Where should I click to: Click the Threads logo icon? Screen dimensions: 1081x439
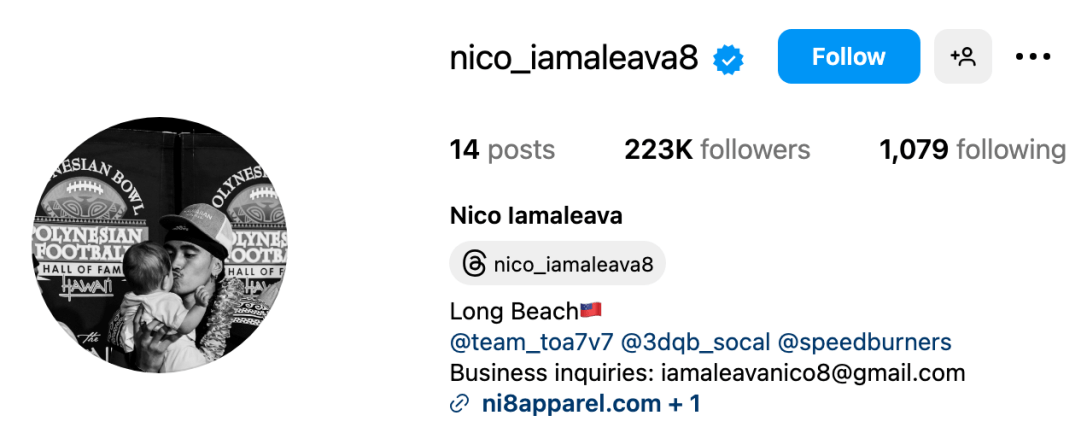click(474, 264)
